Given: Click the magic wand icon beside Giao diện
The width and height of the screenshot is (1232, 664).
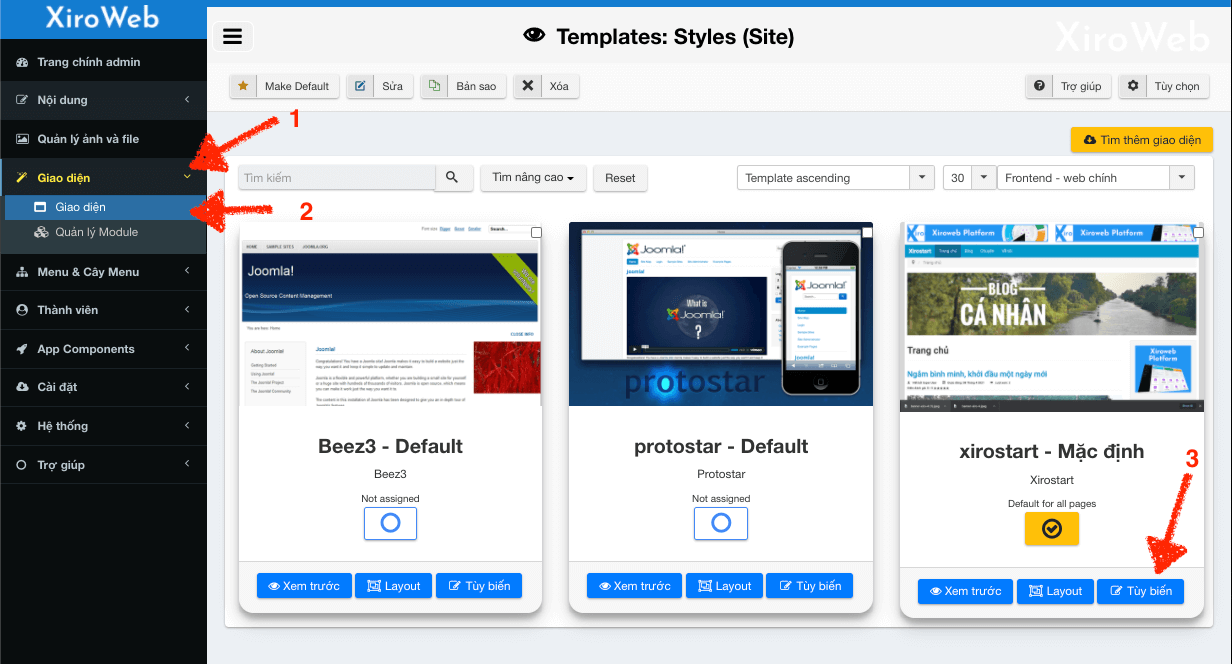Looking at the screenshot, I should point(23,178).
